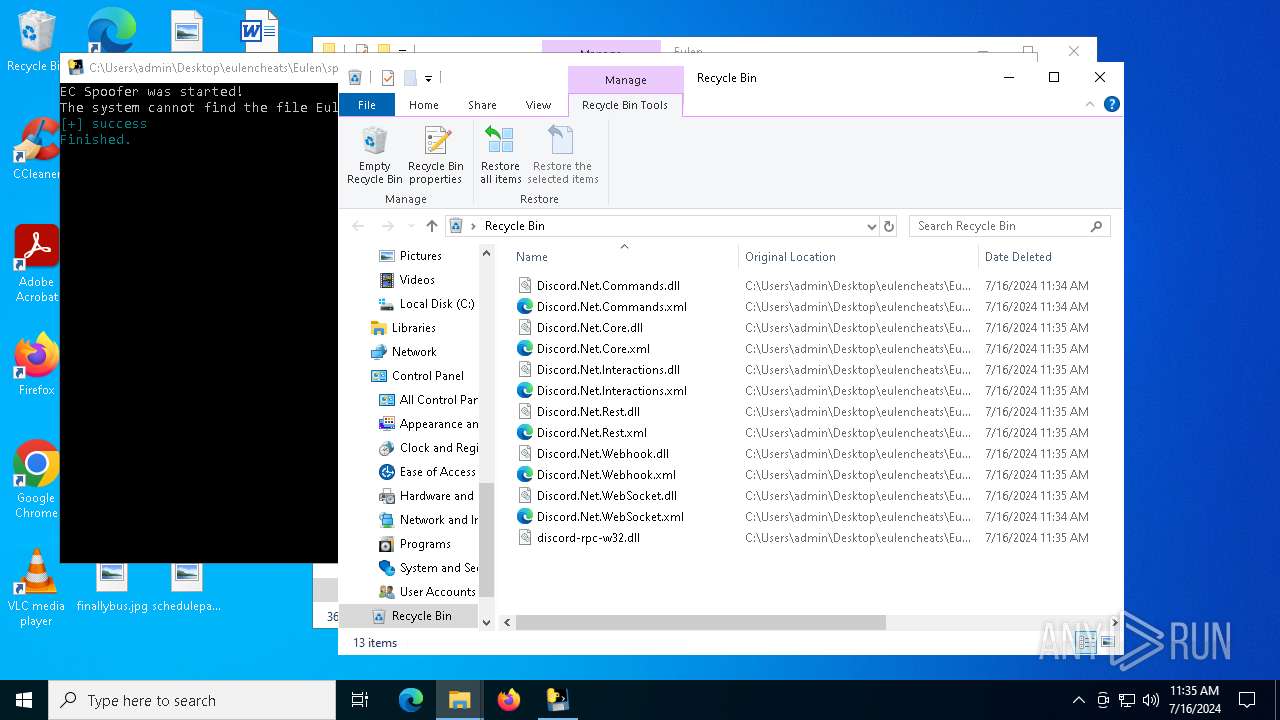The height and width of the screenshot is (720, 1280).
Task: Click the Discord.Net.Interactions.xml Edge icon
Action: click(x=524, y=391)
